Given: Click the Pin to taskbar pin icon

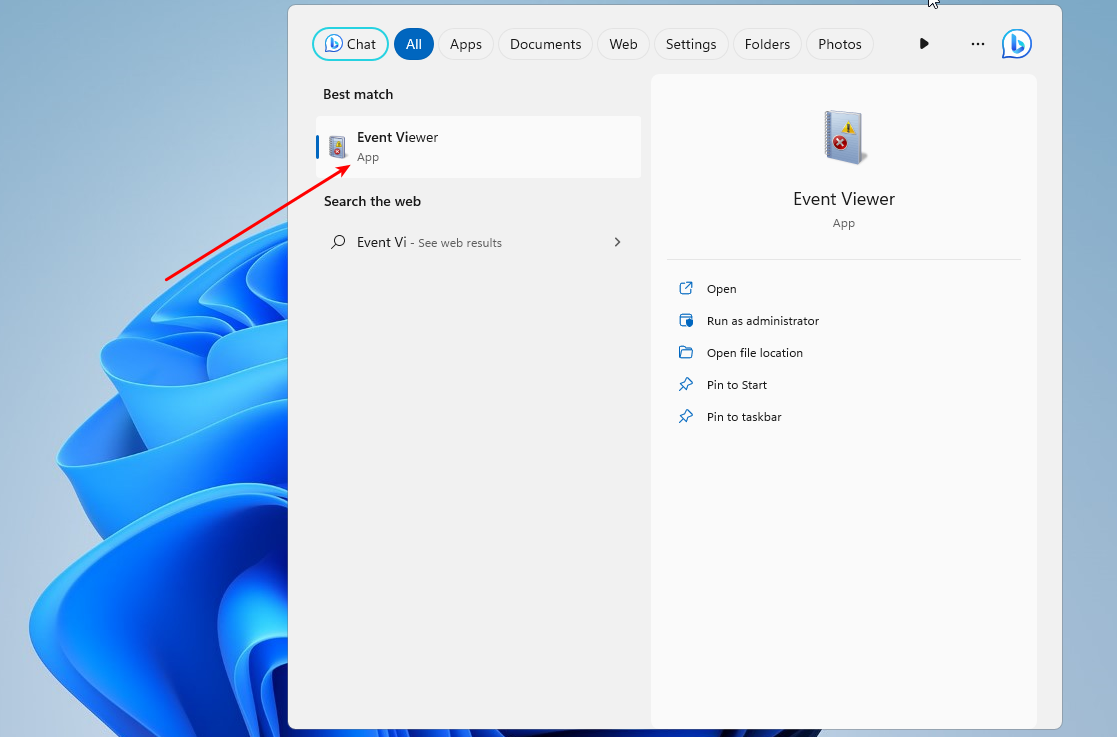Looking at the screenshot, I should (x=686, y=417).
